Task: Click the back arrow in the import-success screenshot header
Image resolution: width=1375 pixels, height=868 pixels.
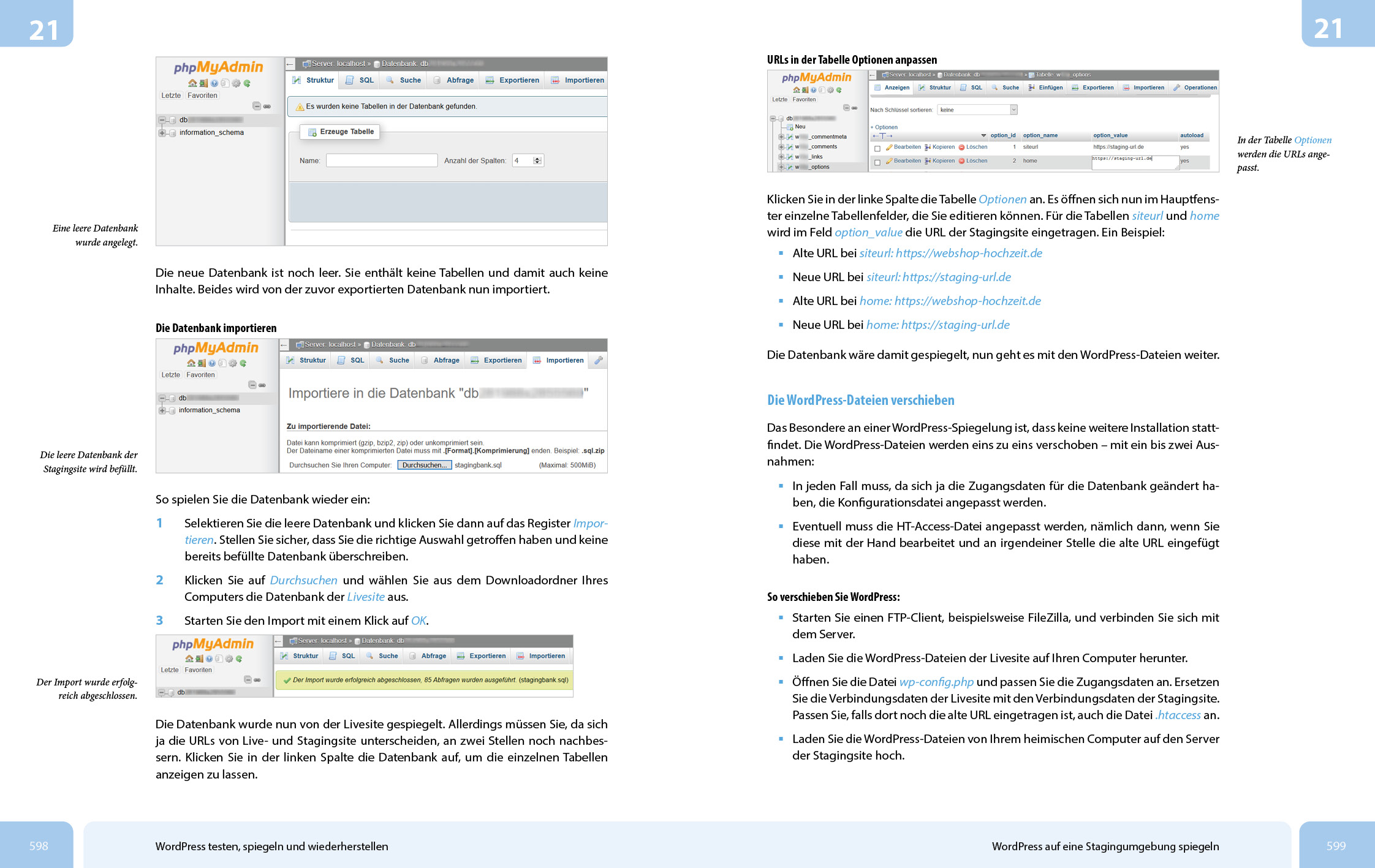Action: click(278, 641)
